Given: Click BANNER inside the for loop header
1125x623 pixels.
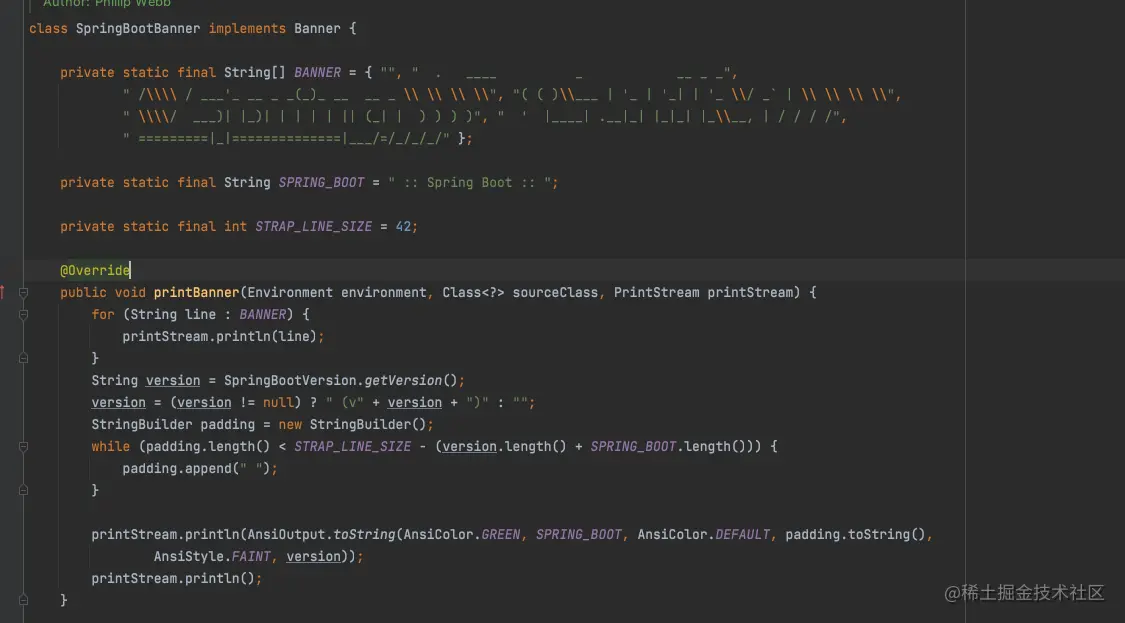Looking at the screenshot, I should [263, 314].
